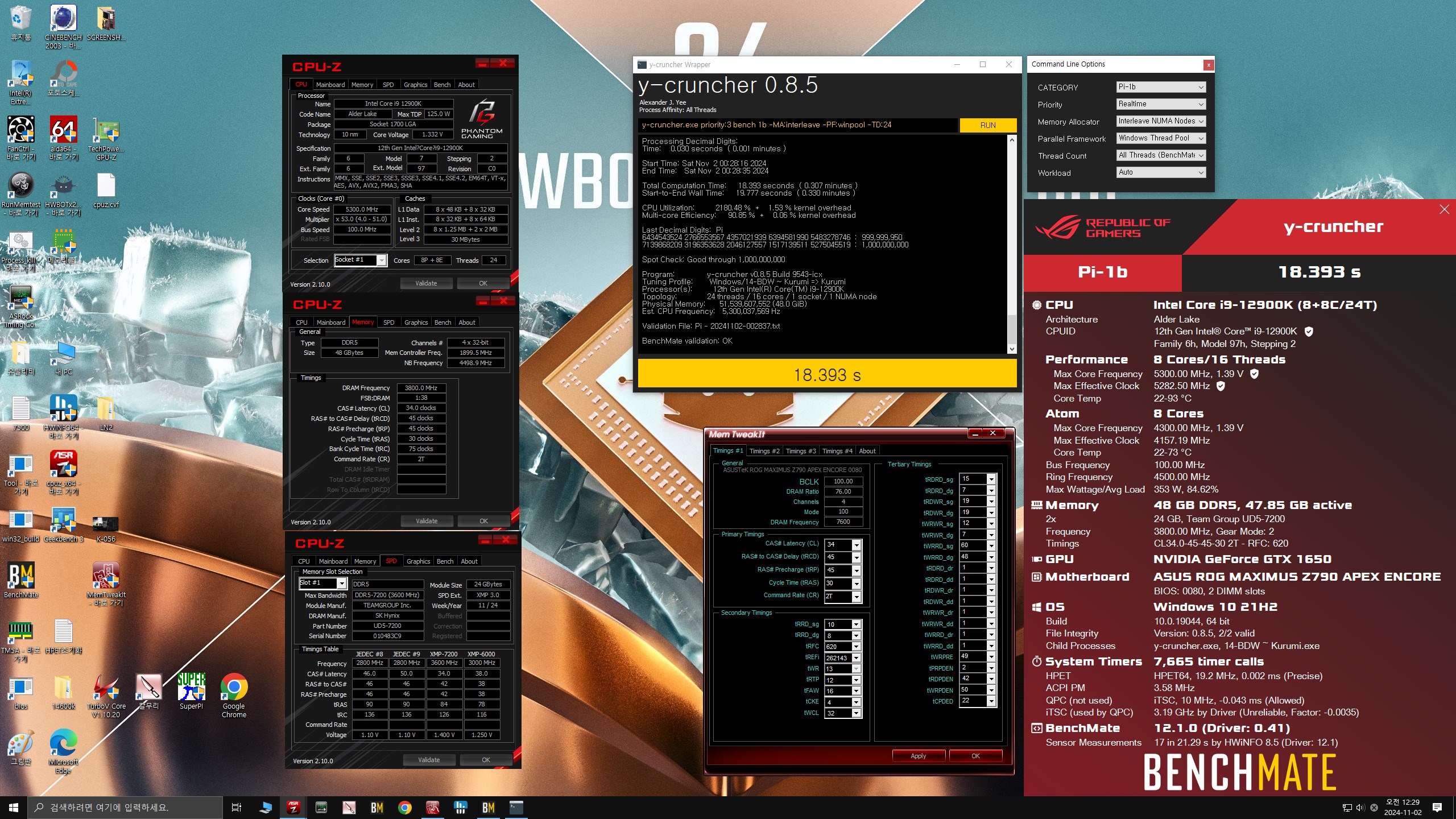Click Chrome icon on the taskbar
This screenshot has height=819, width=1456.
404,807
